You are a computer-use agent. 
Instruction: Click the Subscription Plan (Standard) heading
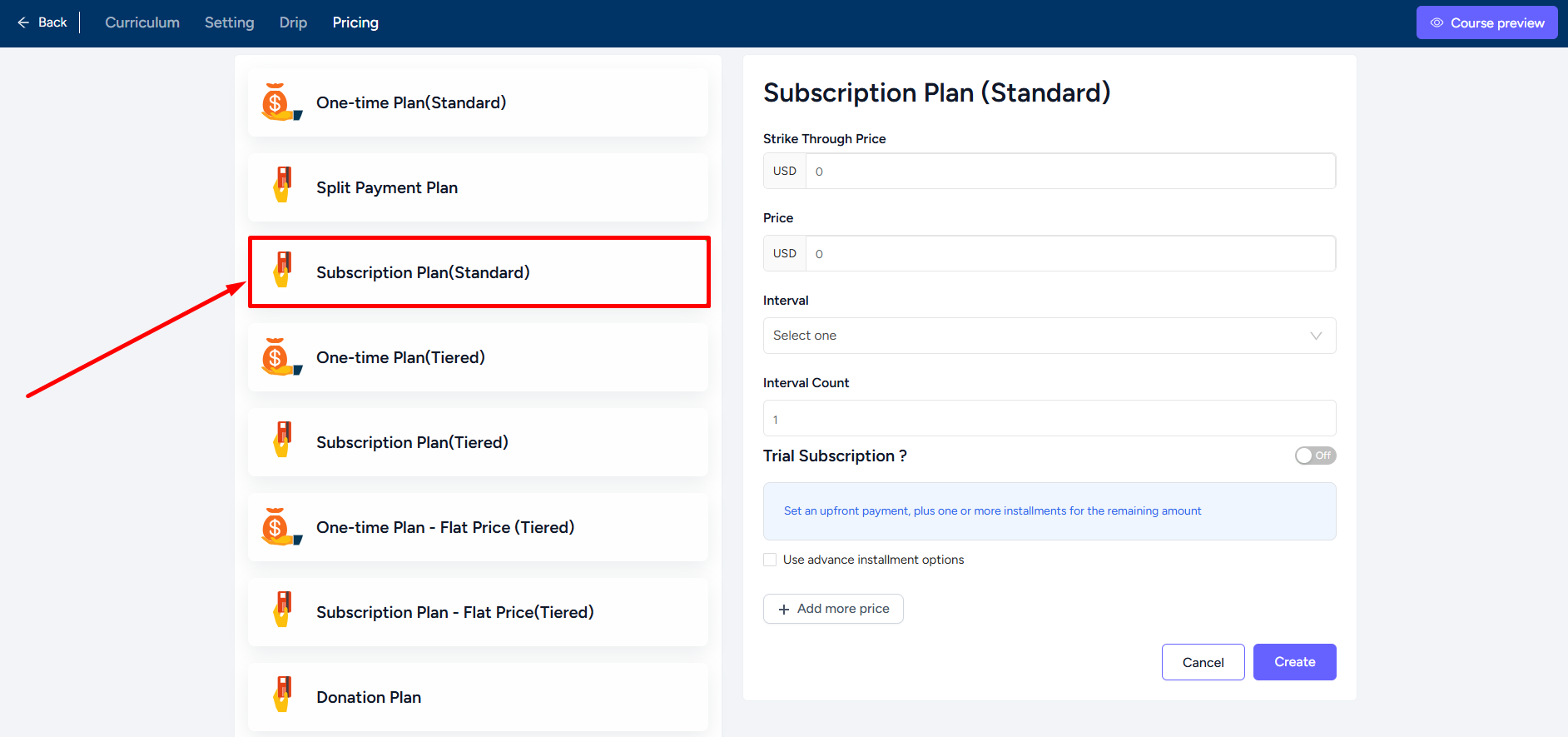tap(937, 92)
